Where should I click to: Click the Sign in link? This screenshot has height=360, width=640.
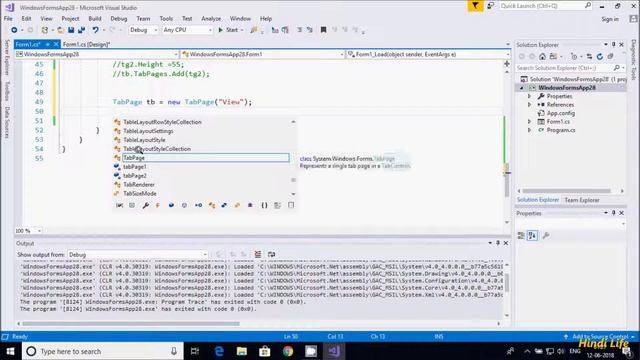click(610, 19)
